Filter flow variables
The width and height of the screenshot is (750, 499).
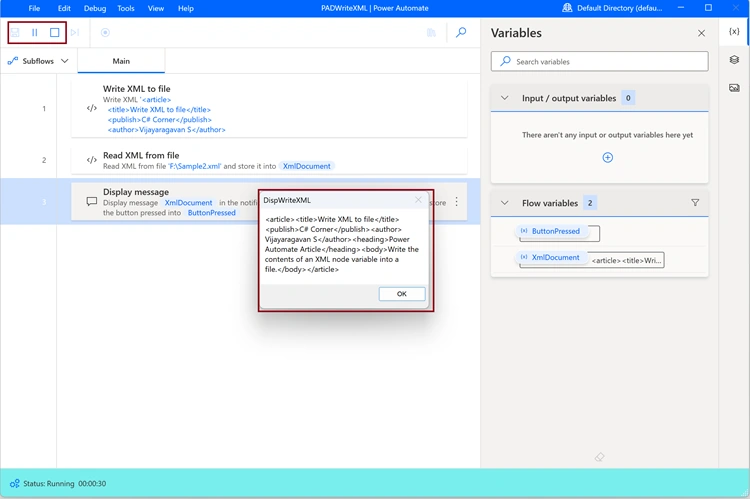pyautogui.click(x=695, y=203)
